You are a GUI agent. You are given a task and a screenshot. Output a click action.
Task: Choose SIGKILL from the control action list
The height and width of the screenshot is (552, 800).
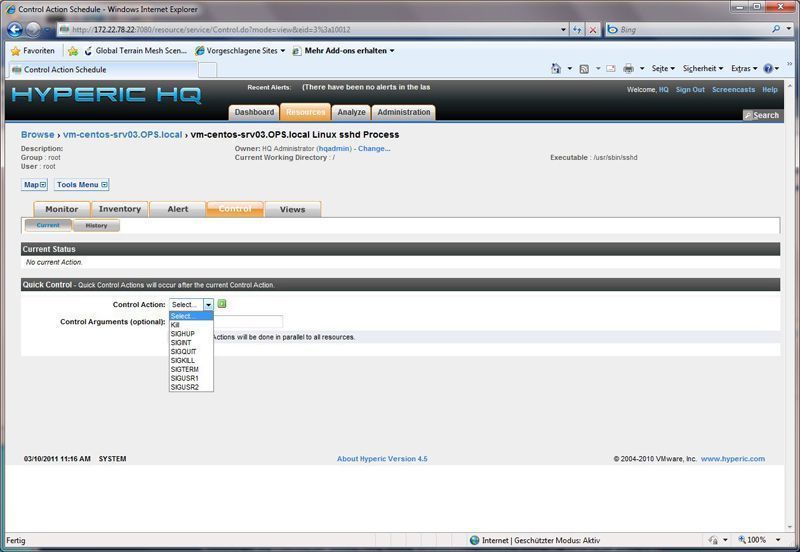click(191, 360)
